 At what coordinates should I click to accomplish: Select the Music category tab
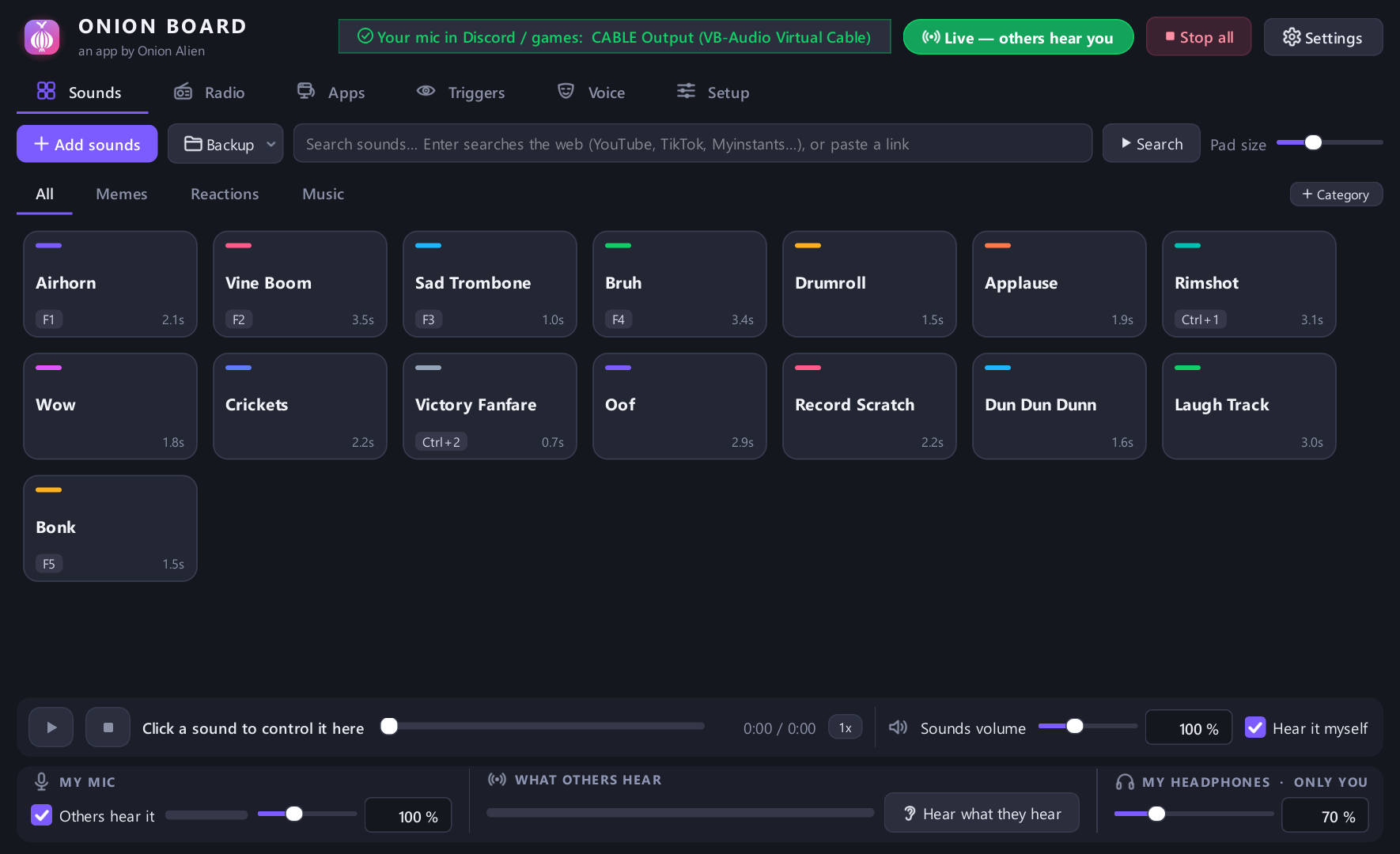tap(323, 194)
